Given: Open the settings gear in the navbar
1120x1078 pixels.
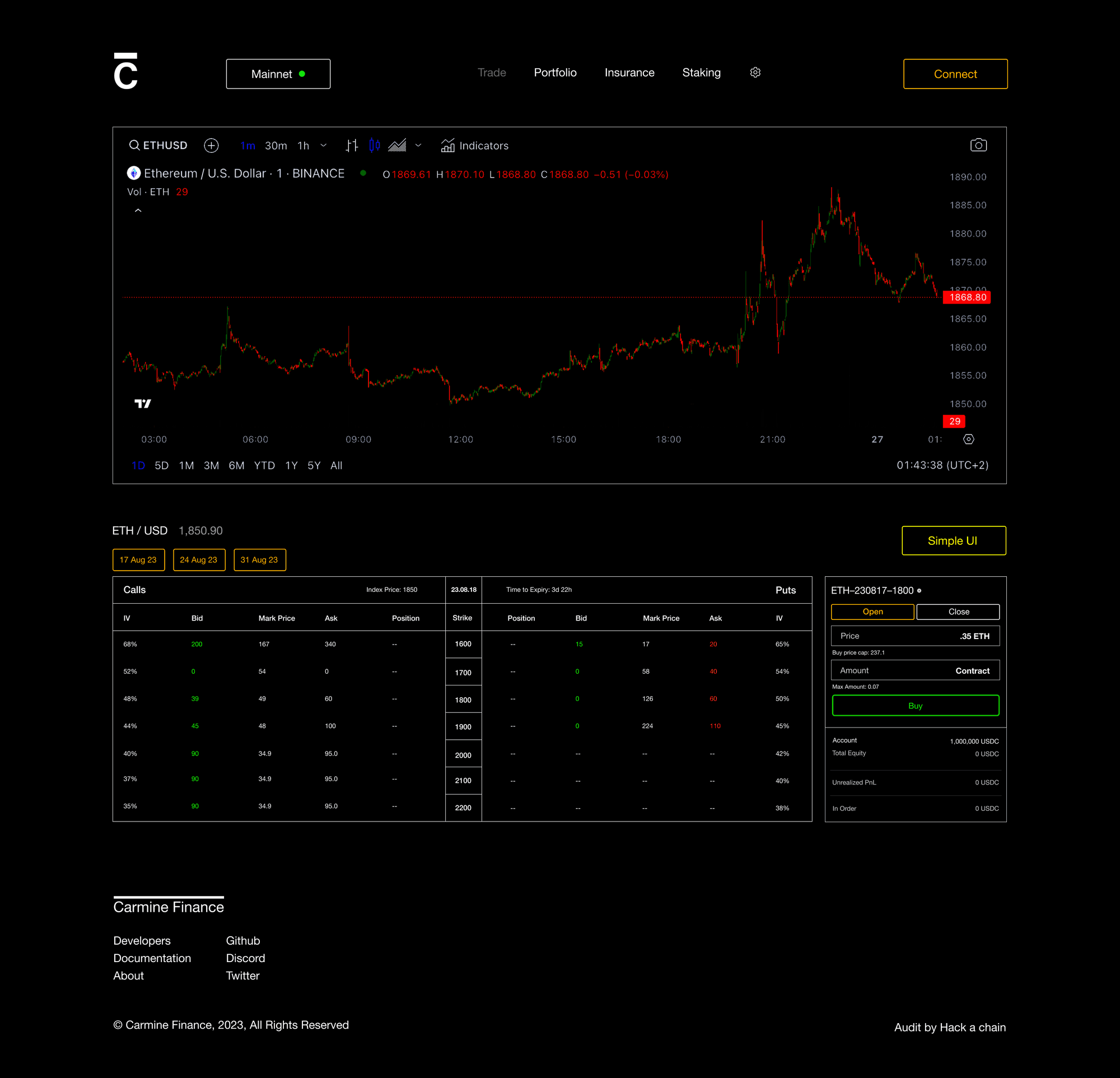Looking at the screenshot, I should point(755,72).
